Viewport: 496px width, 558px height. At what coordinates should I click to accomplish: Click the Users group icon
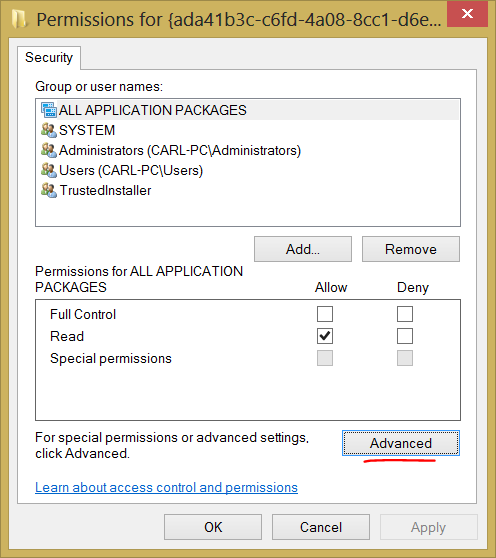click(49, 170)
